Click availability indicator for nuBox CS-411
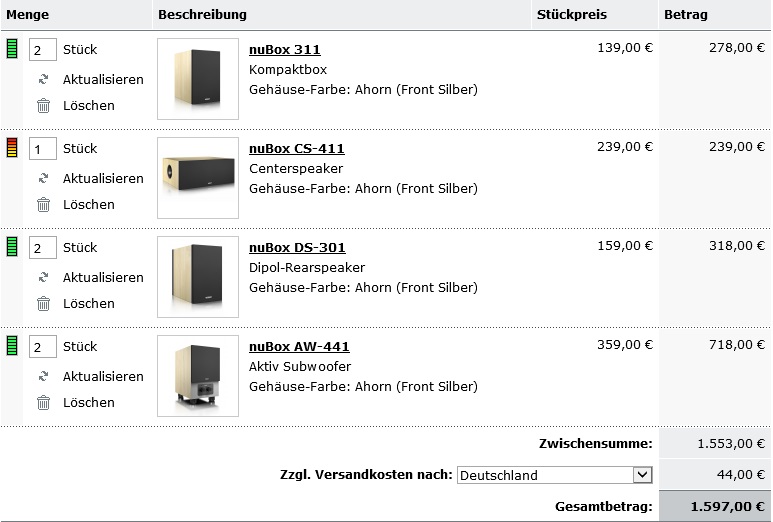The image size is (773, 522). (x=12, y=148)
